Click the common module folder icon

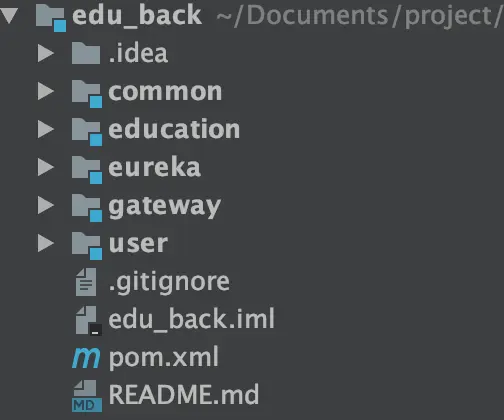[87, 94]
